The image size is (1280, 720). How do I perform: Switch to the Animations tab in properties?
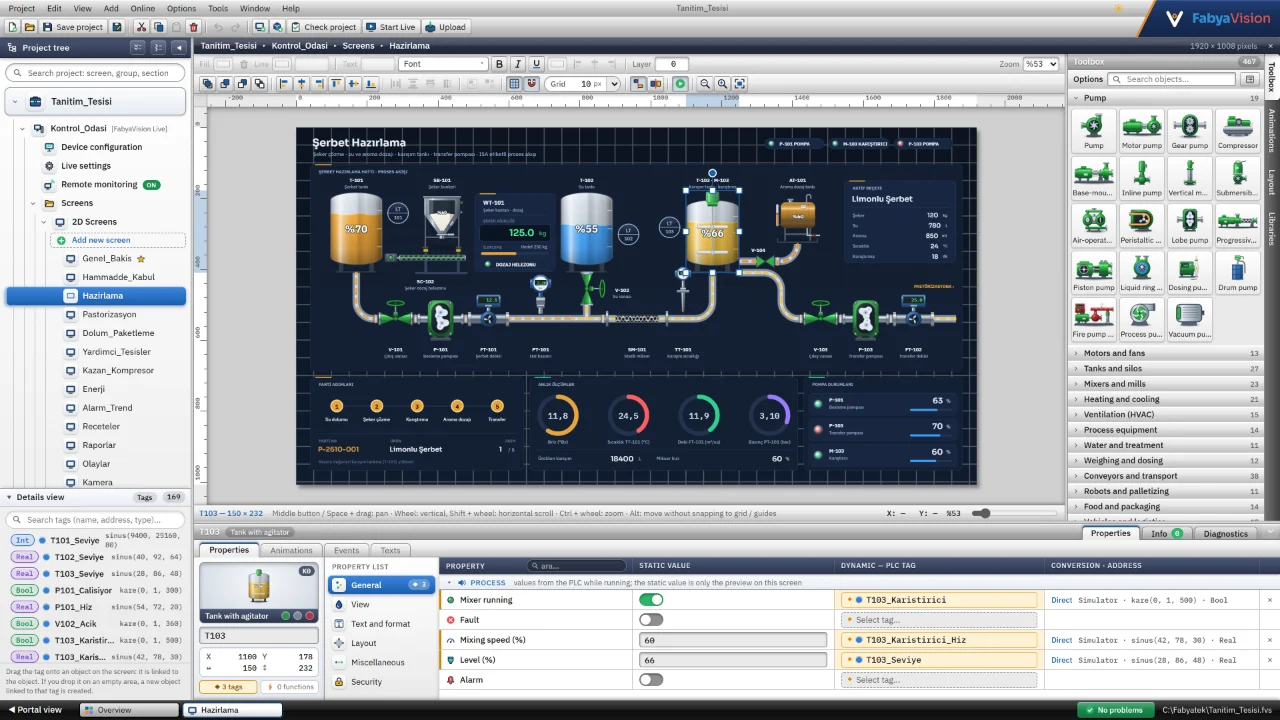(x=291, y=550)
